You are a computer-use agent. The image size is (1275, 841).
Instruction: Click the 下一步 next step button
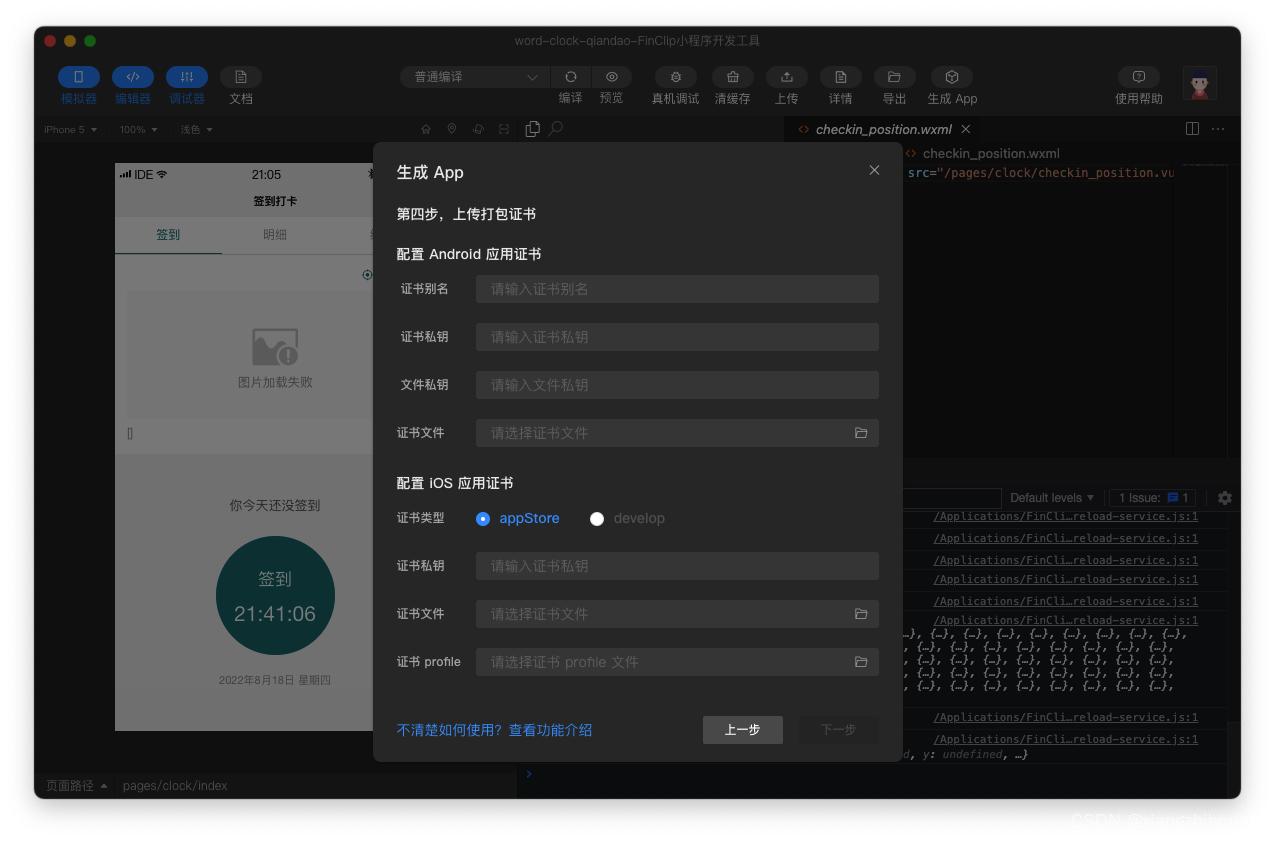tap(838, 730)
